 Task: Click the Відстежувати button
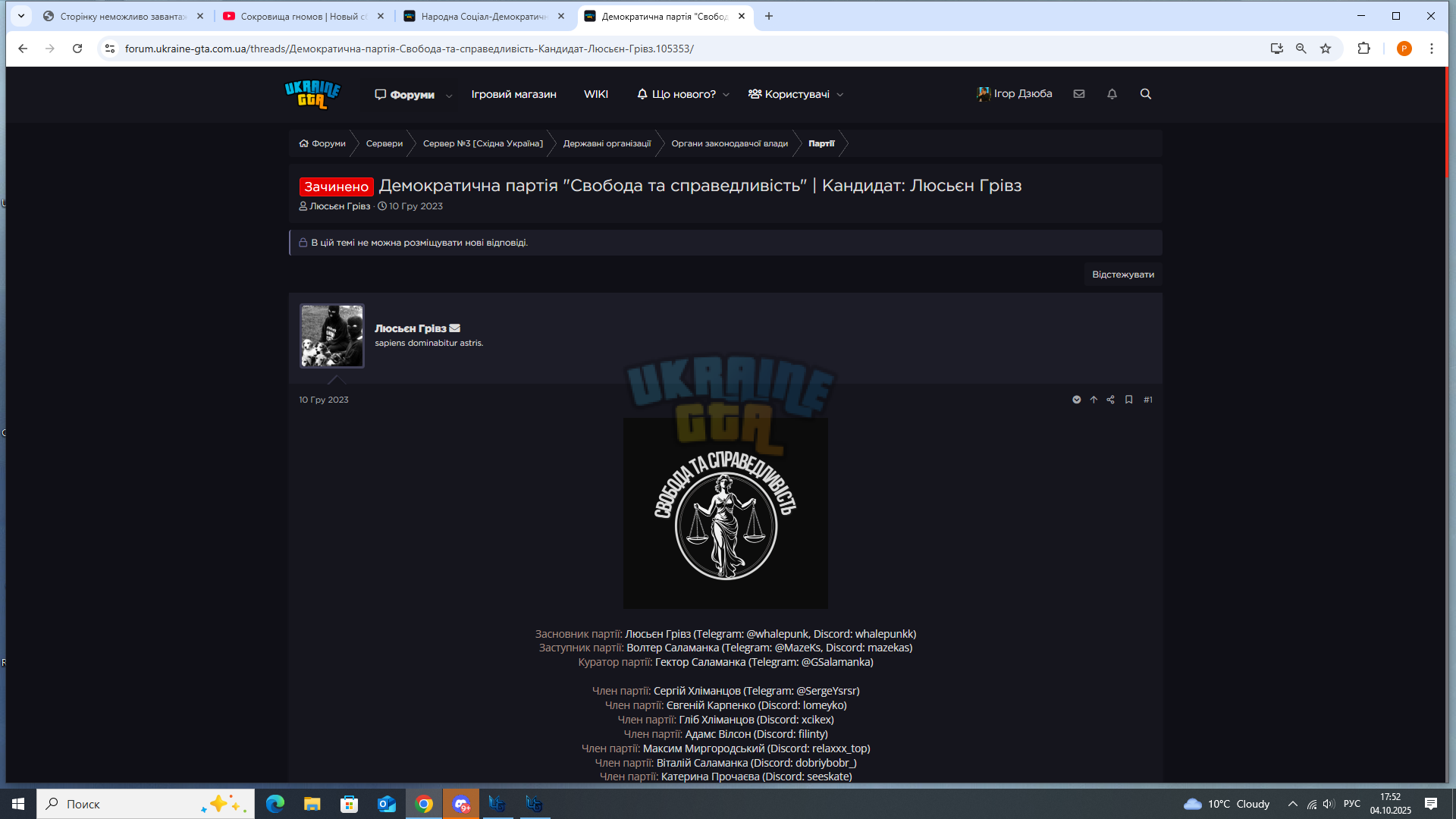coord(1123,275)
